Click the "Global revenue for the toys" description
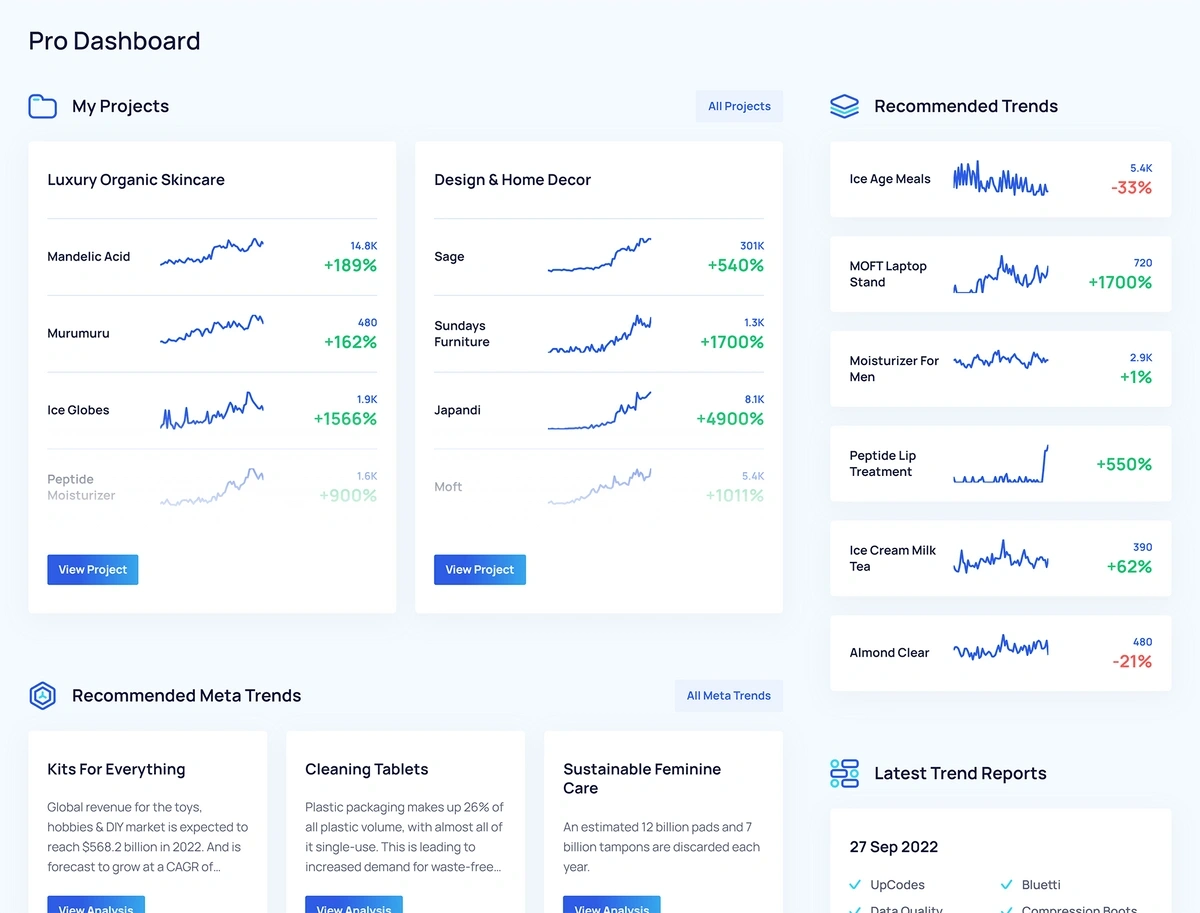The height and width of the screenshot is (913, 1200). pyautogui.click(x=148, y=837)
